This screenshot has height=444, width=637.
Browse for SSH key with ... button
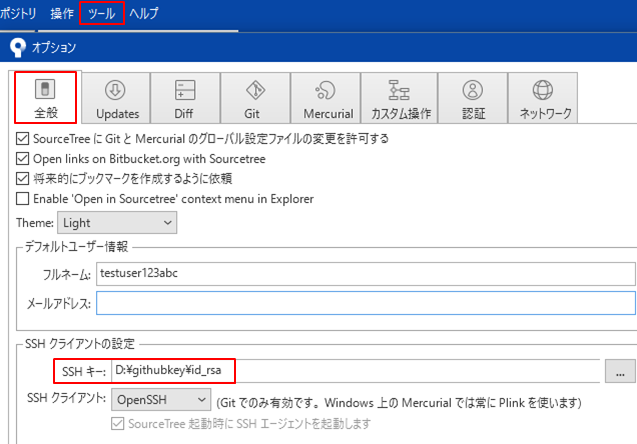[x=620, y=371]
